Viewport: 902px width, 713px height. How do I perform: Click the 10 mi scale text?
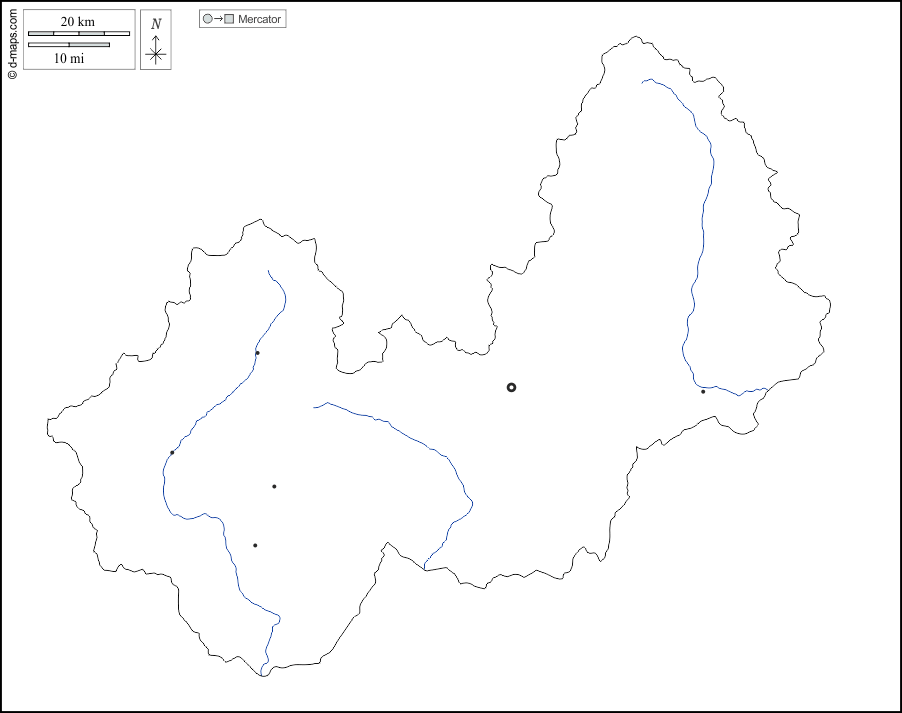(x=68, y=58)
